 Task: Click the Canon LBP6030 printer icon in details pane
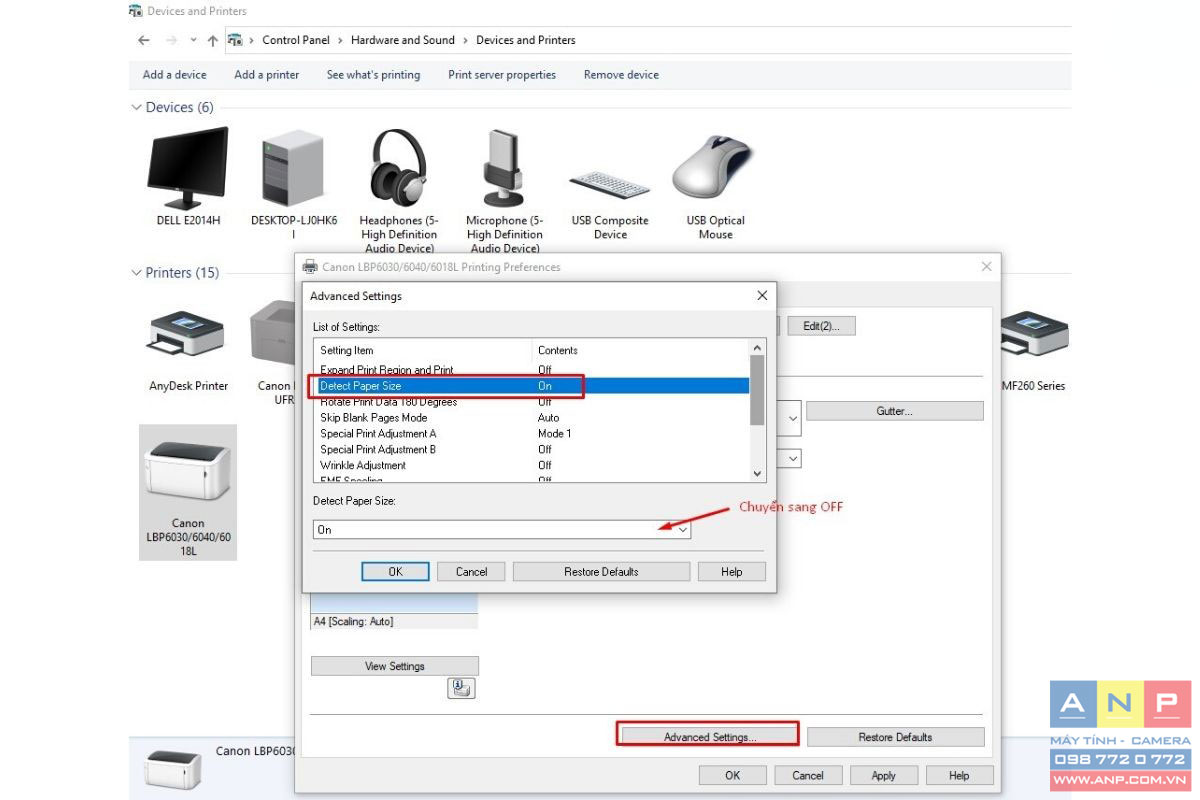[172, 769]
